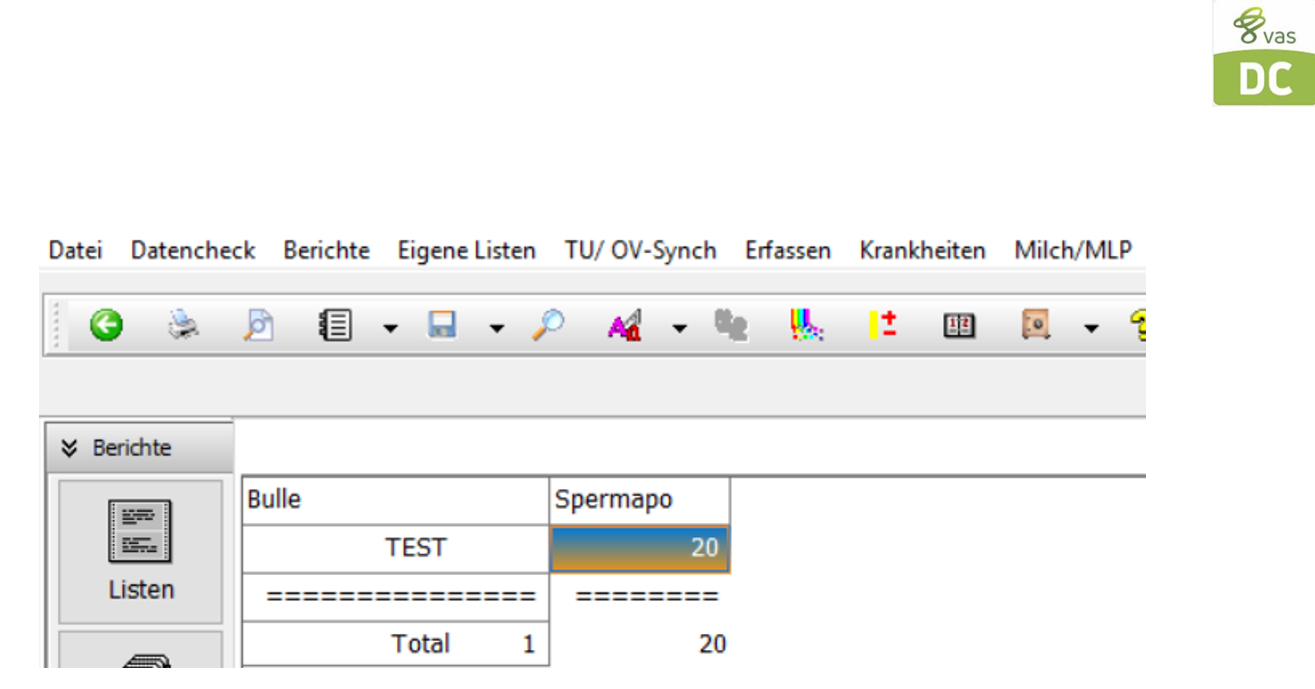Click the font formatting 'A' icon
Image resolution: width=1315 pixels, height=689 pixels.
(x=624, y=325)
